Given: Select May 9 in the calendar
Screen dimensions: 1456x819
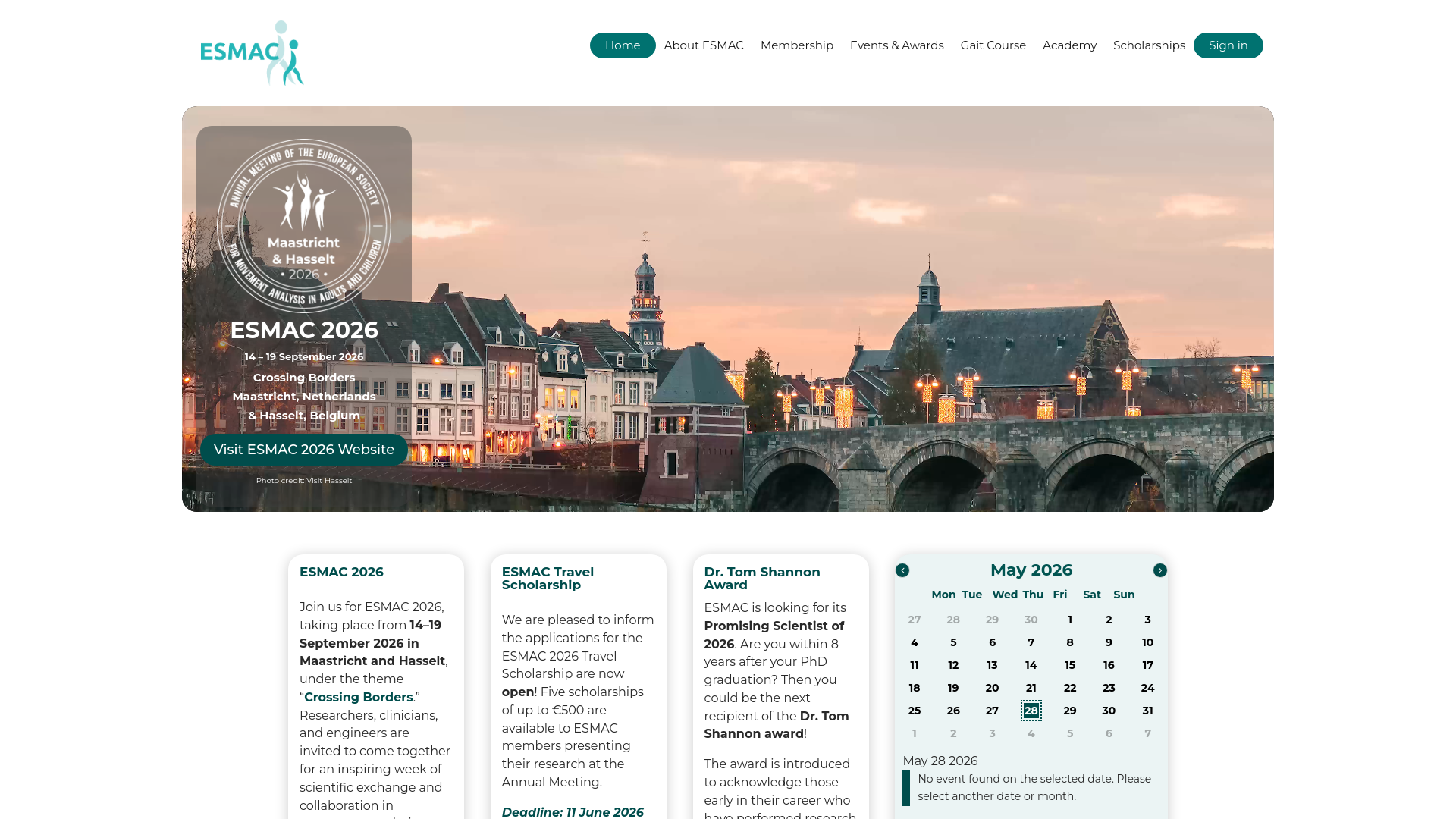Looking at the screenshot, I should click(x=1109, y=642).
